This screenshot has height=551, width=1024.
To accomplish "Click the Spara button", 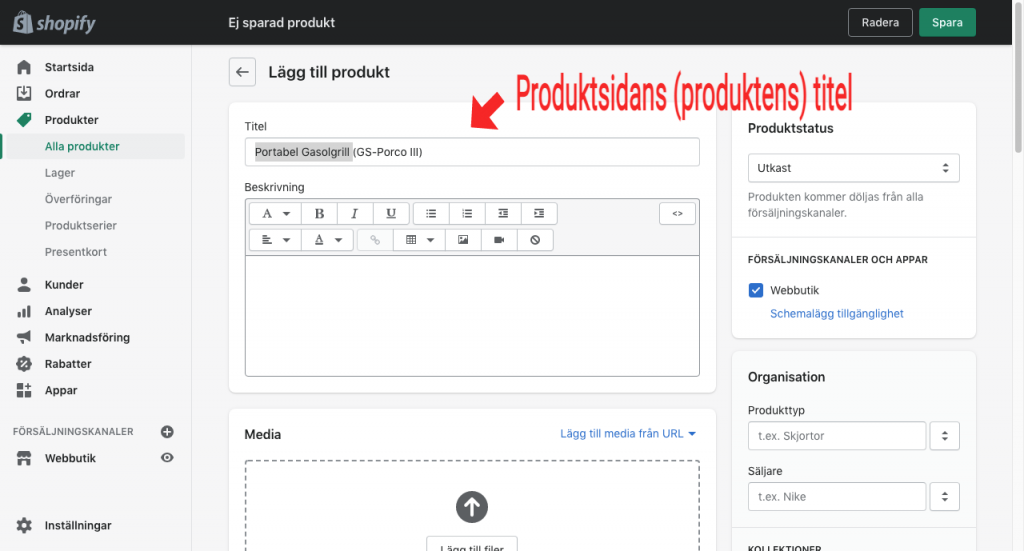I will [947, 22].
